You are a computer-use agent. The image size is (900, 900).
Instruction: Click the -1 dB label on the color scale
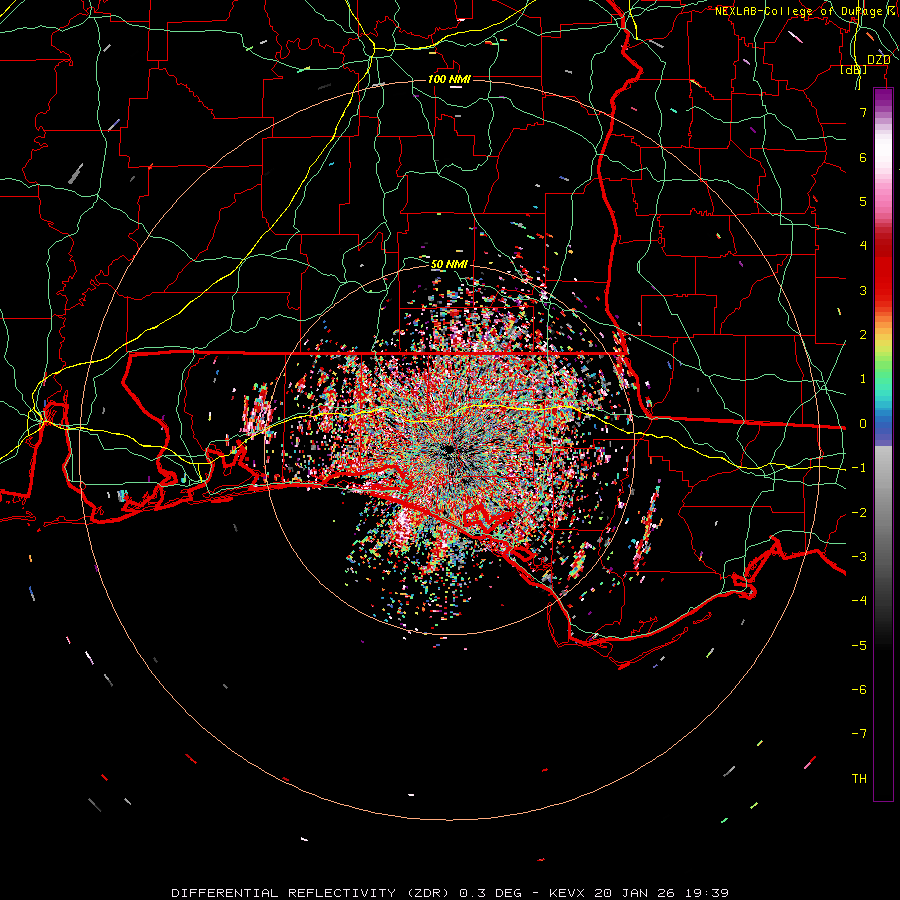click(859, 468)
